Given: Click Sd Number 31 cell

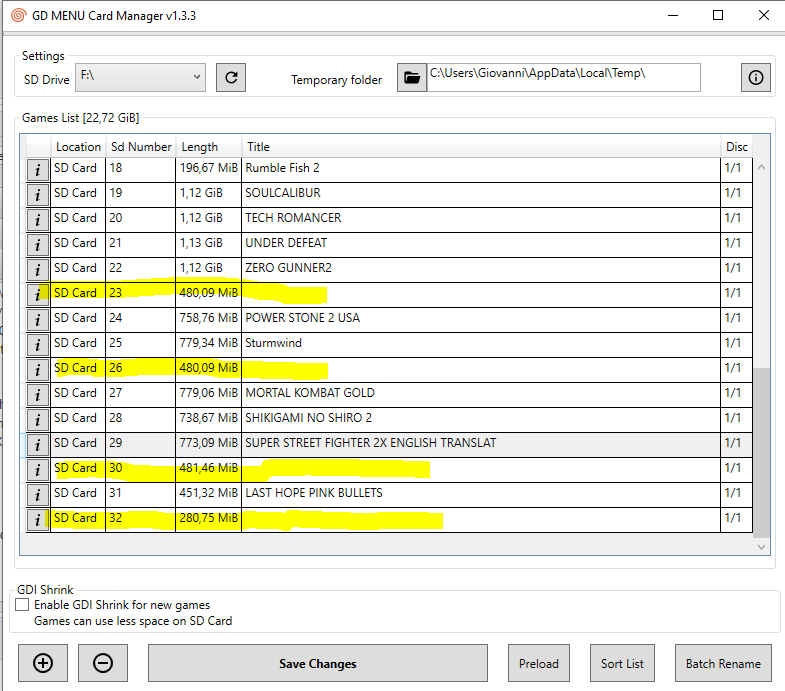Looking at the screenshot, I should 141,495.
